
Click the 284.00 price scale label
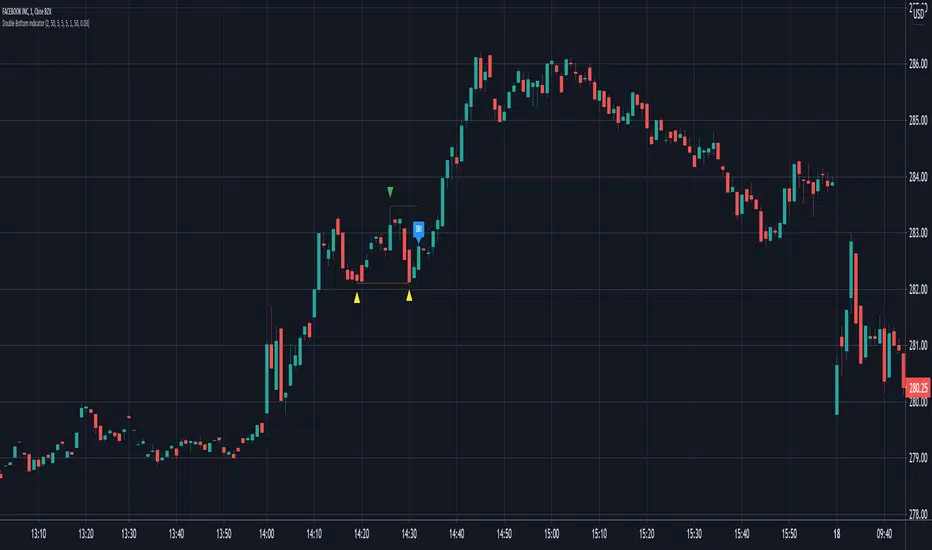coord(918,177)
